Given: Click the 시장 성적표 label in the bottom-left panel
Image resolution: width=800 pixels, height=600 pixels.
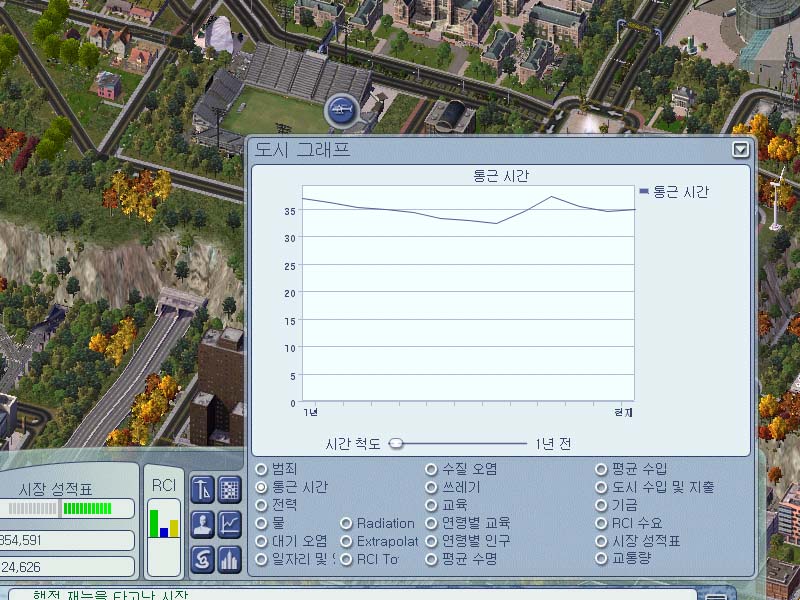Looking at the screenshot, I should point(55,490).
